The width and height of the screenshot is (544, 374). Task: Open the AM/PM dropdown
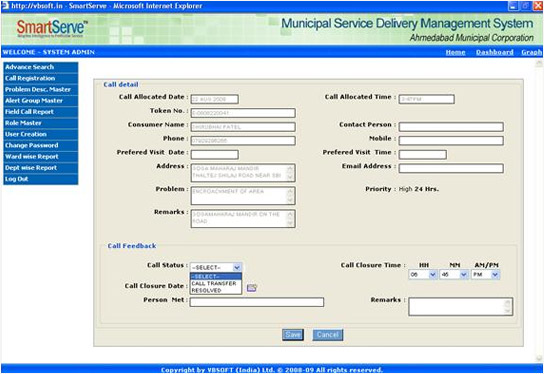pos(485,275)
